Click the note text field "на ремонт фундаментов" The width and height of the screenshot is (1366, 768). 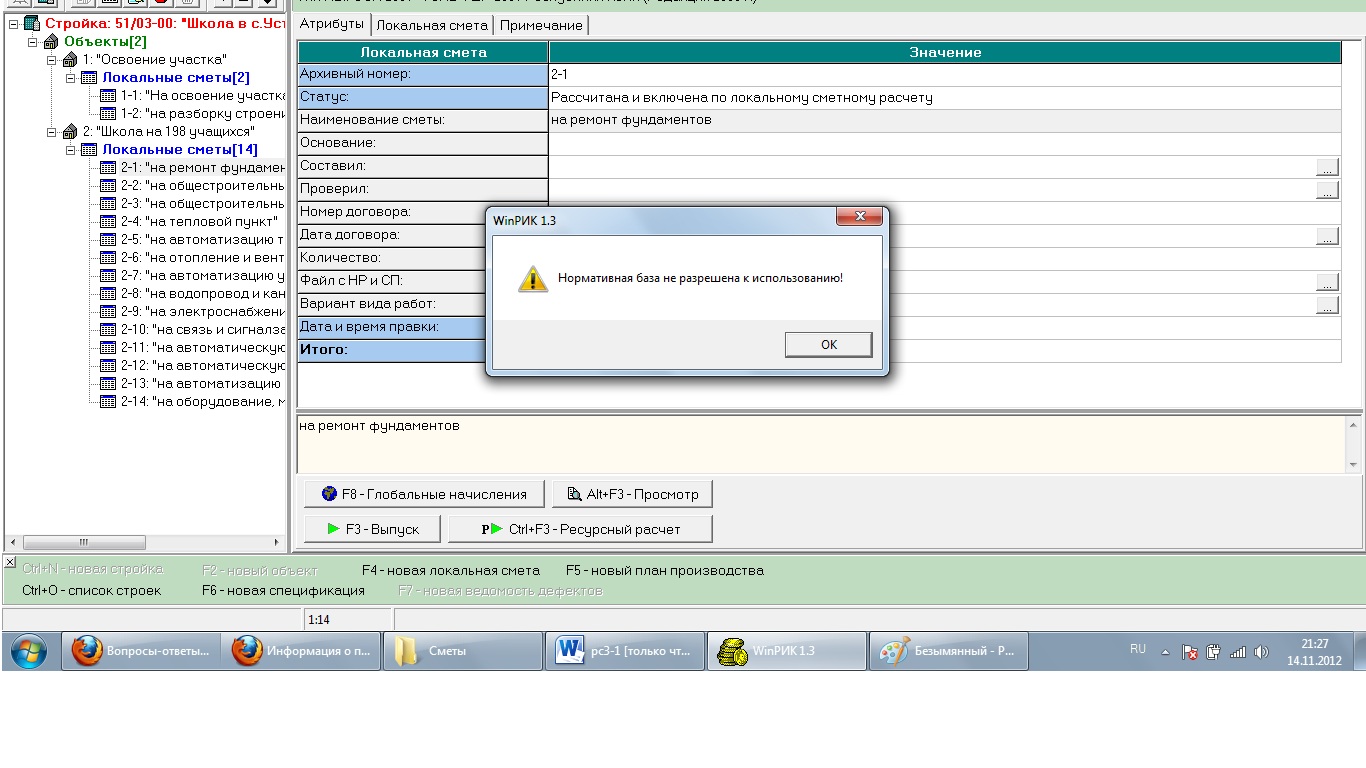point(820,444)
